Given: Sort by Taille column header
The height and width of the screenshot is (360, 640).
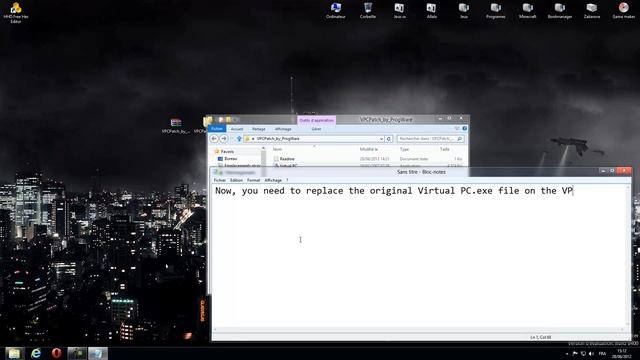Looking at the screenshot, I should [444, 149].
